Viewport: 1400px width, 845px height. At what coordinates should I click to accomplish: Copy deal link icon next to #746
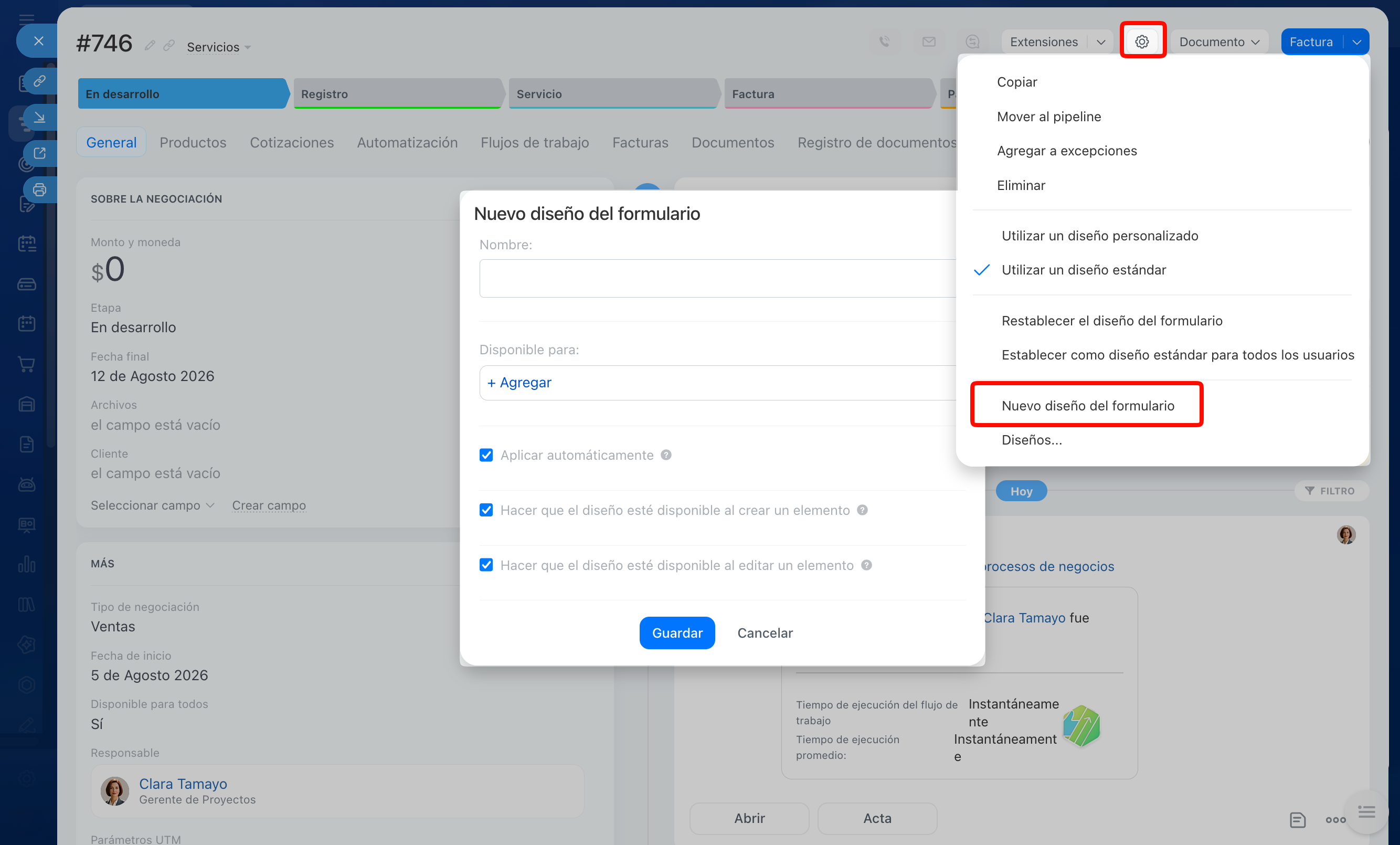coord(169,46)
